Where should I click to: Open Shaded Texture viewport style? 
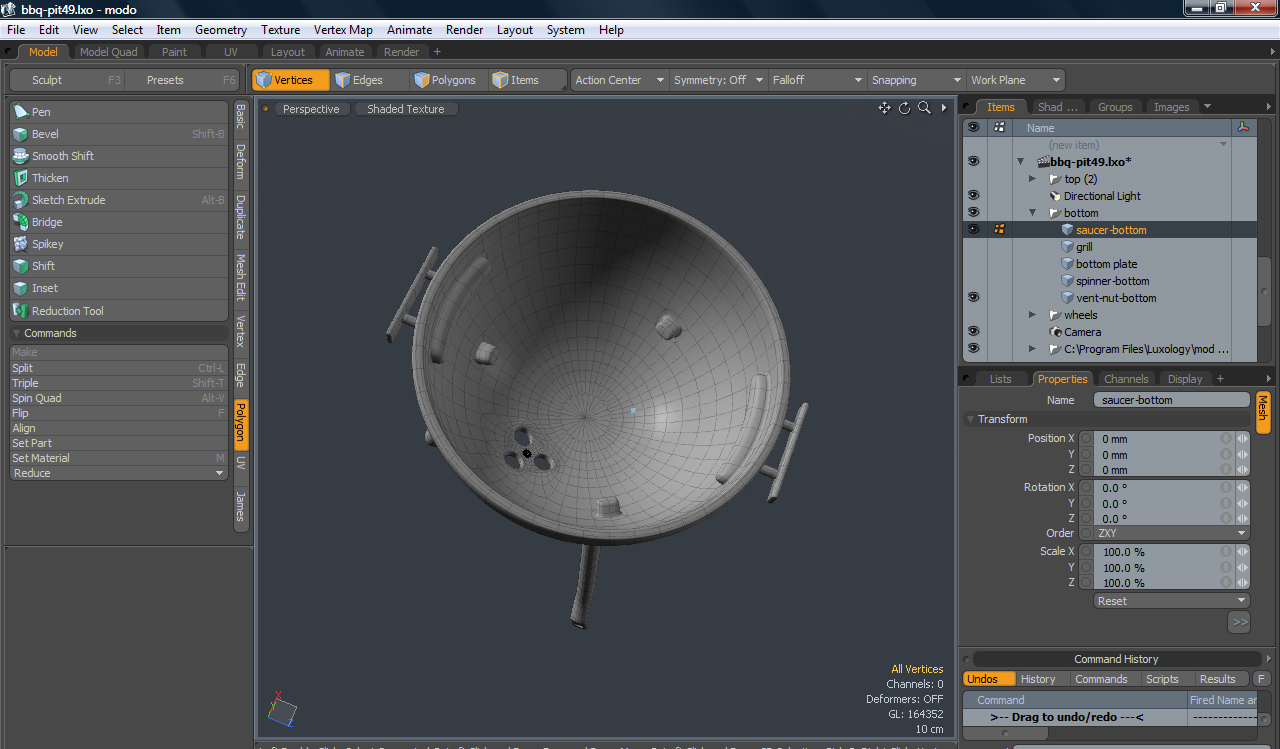[x=406, y=109]
